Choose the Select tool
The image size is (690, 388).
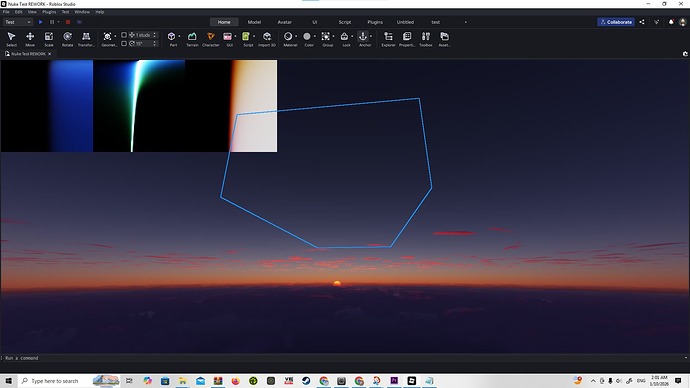point(11,39)
